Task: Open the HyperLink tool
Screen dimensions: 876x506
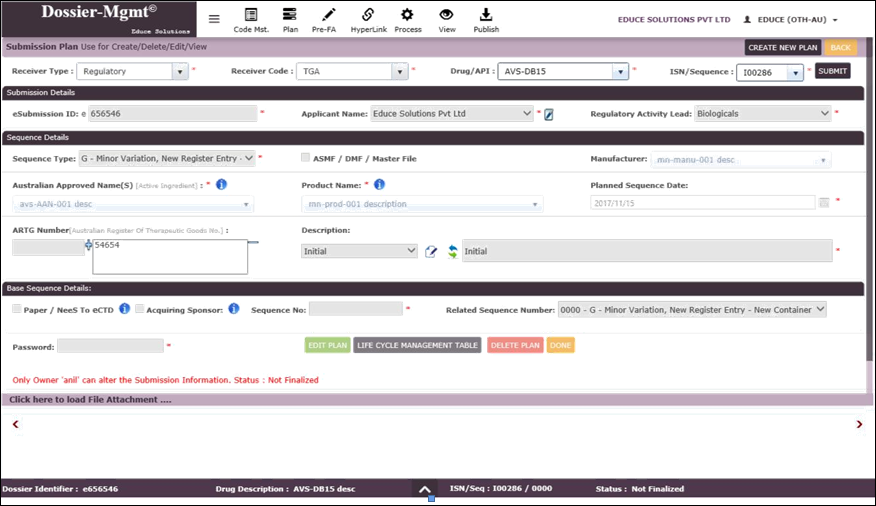Action: [367, 15]
